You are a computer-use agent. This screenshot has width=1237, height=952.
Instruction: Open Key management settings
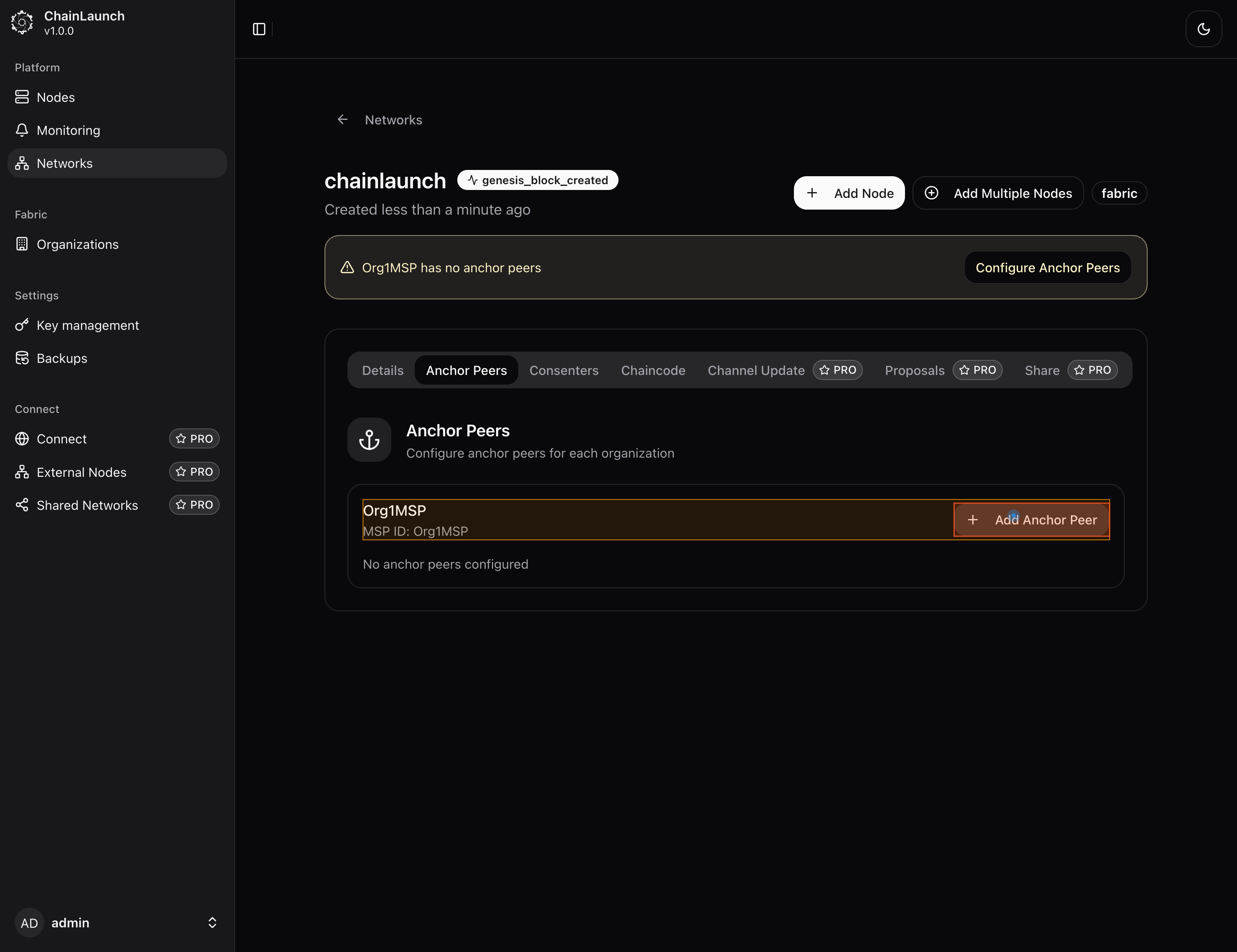(87, 325)
